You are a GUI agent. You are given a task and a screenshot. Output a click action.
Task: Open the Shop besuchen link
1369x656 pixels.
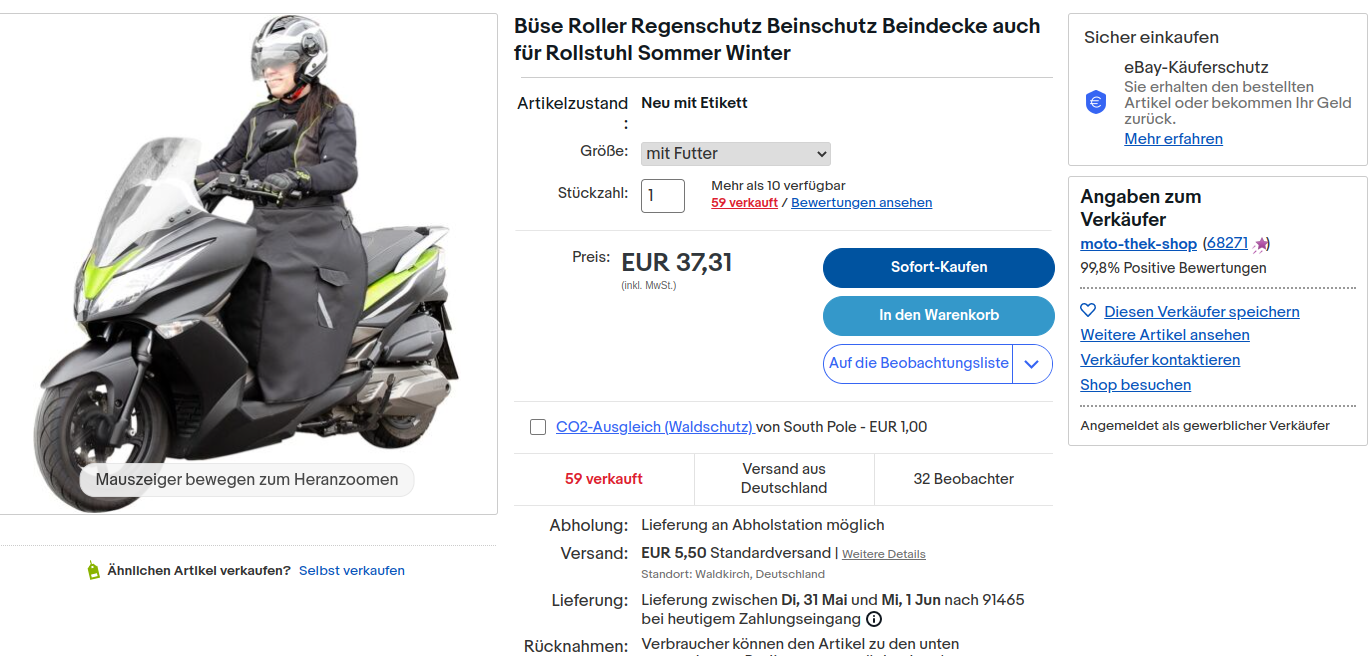pos(1135,385)
